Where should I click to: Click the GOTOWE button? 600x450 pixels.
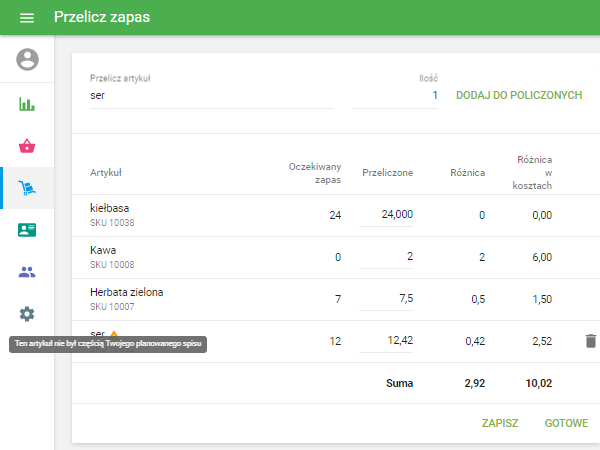click(566, 423)
